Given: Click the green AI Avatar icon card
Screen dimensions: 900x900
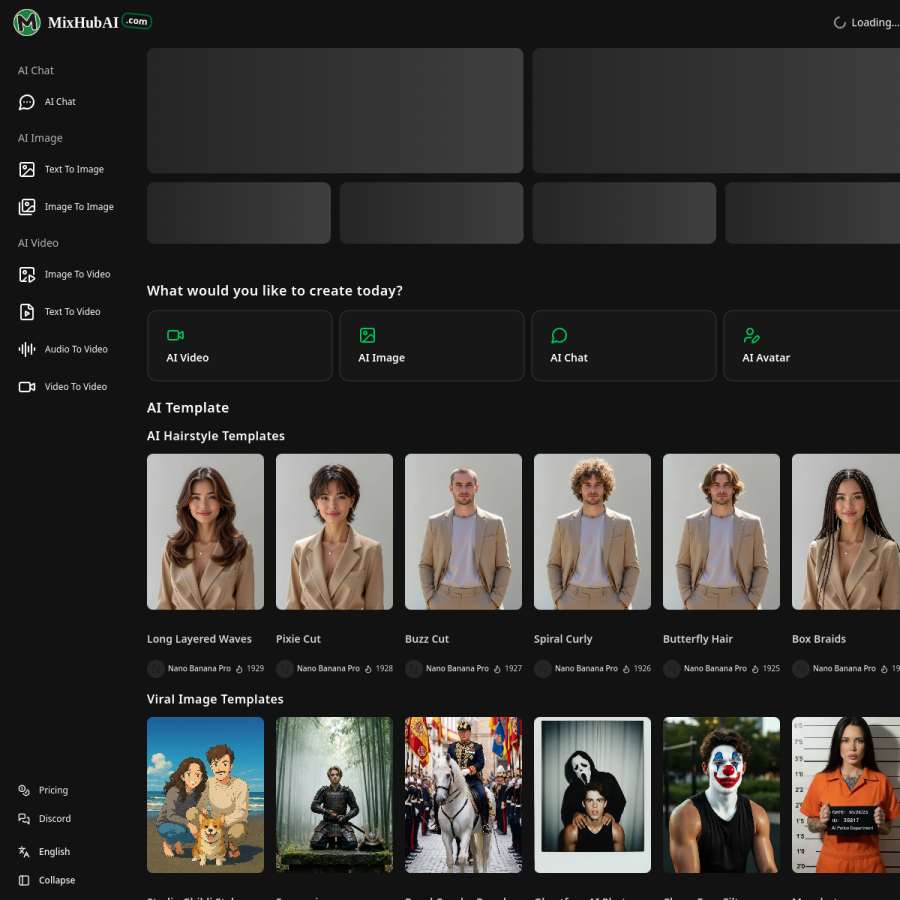Looking at the screenshot, I should coord(811,346).
